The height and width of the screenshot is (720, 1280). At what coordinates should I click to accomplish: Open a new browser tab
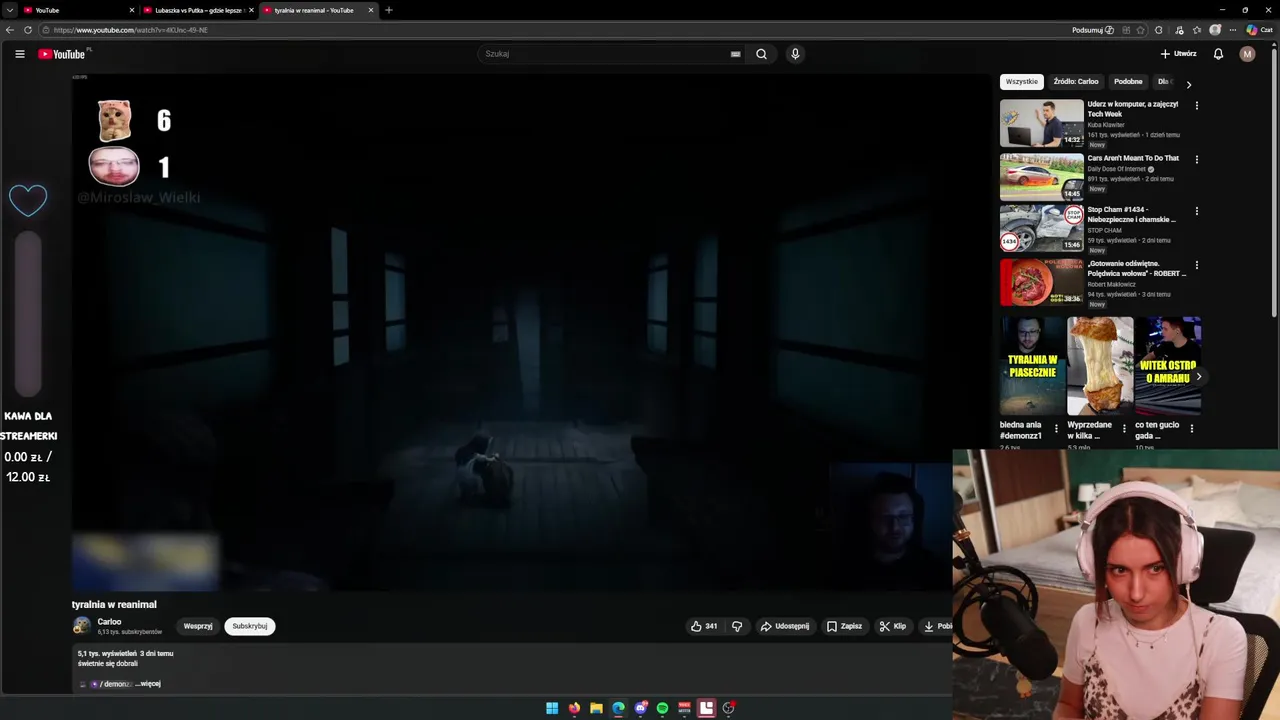[x=389, y=10]
